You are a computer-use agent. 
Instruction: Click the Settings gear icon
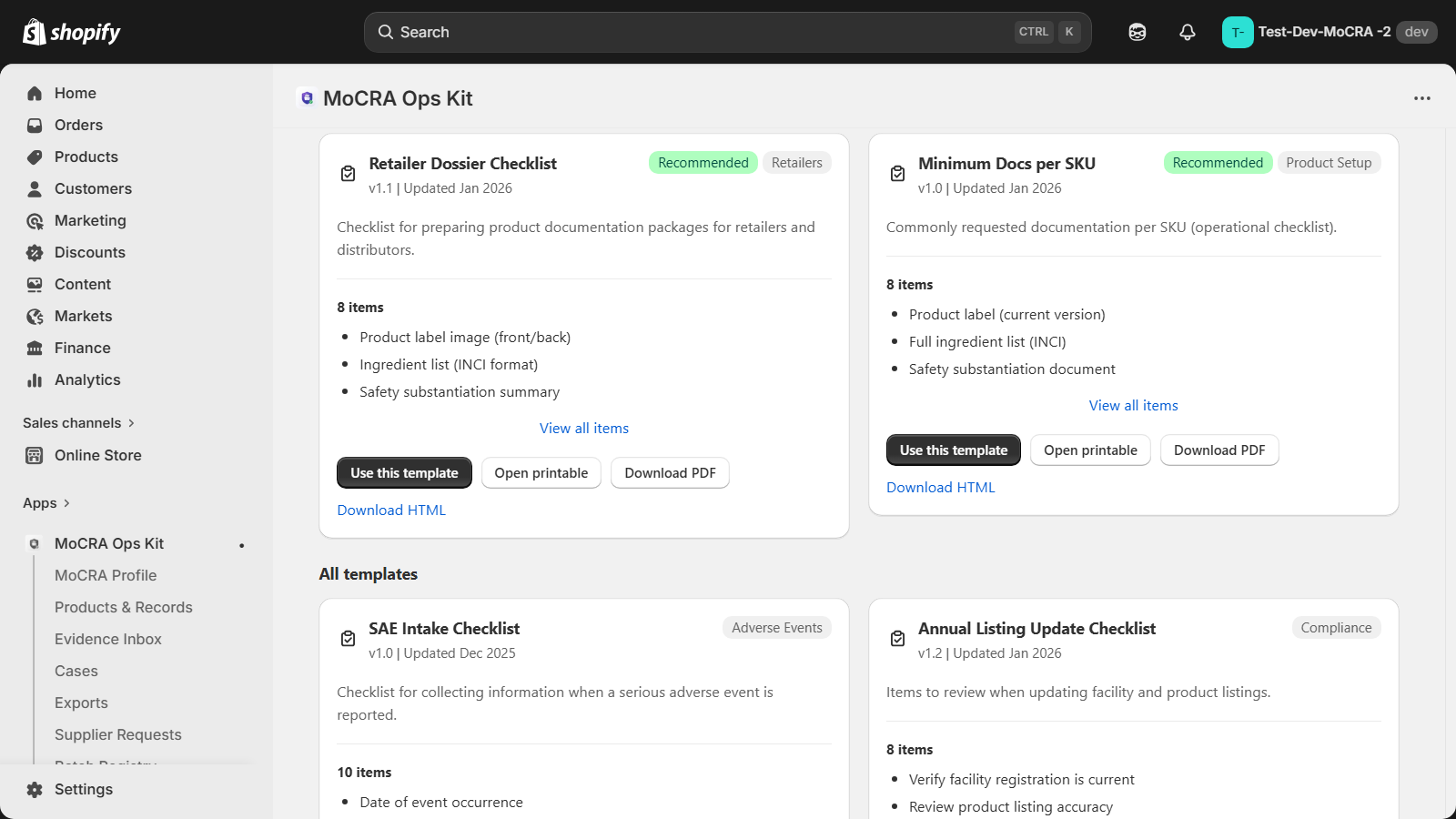coord(35,789)
